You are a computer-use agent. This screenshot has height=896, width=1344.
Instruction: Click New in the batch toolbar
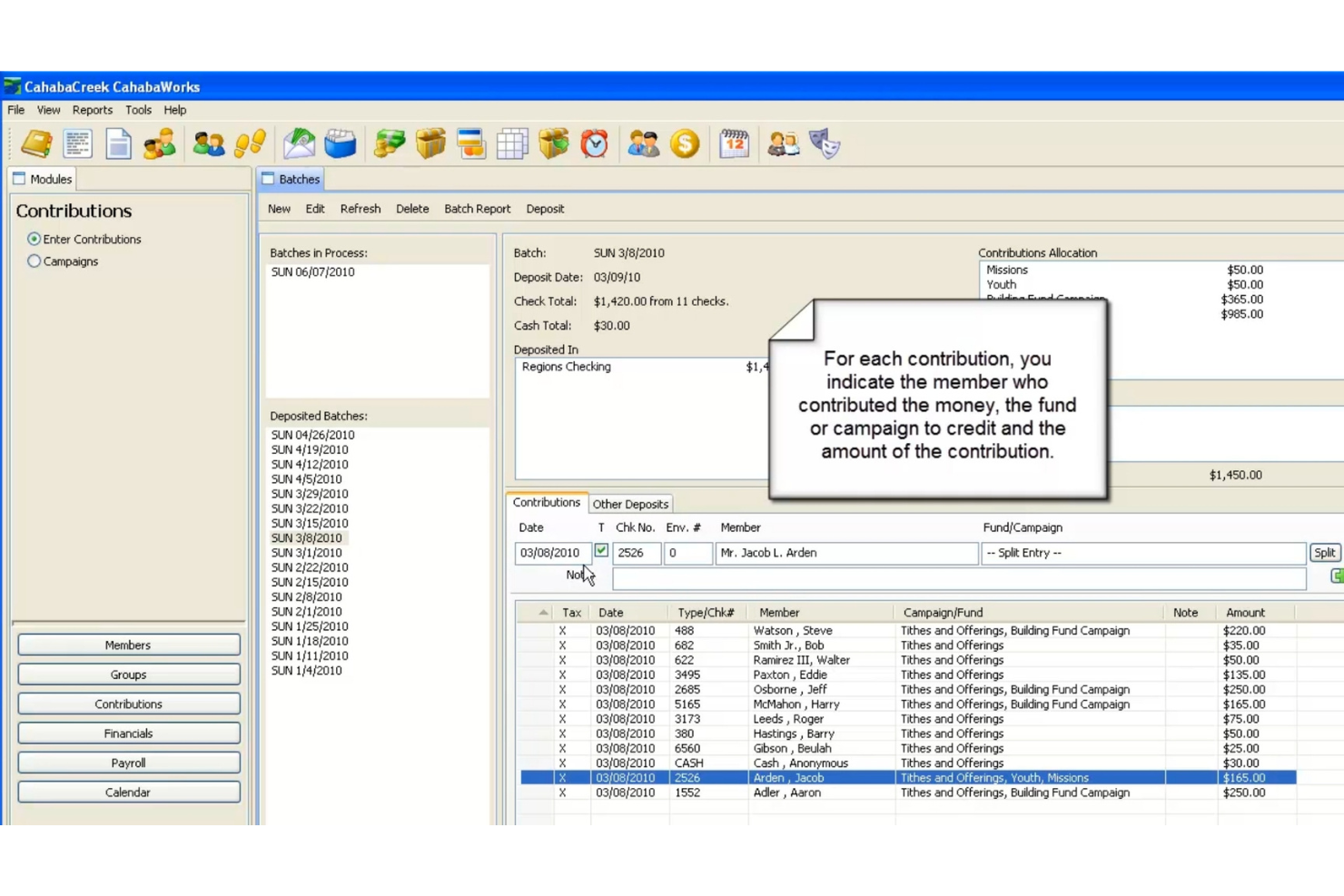pos(279,209)
